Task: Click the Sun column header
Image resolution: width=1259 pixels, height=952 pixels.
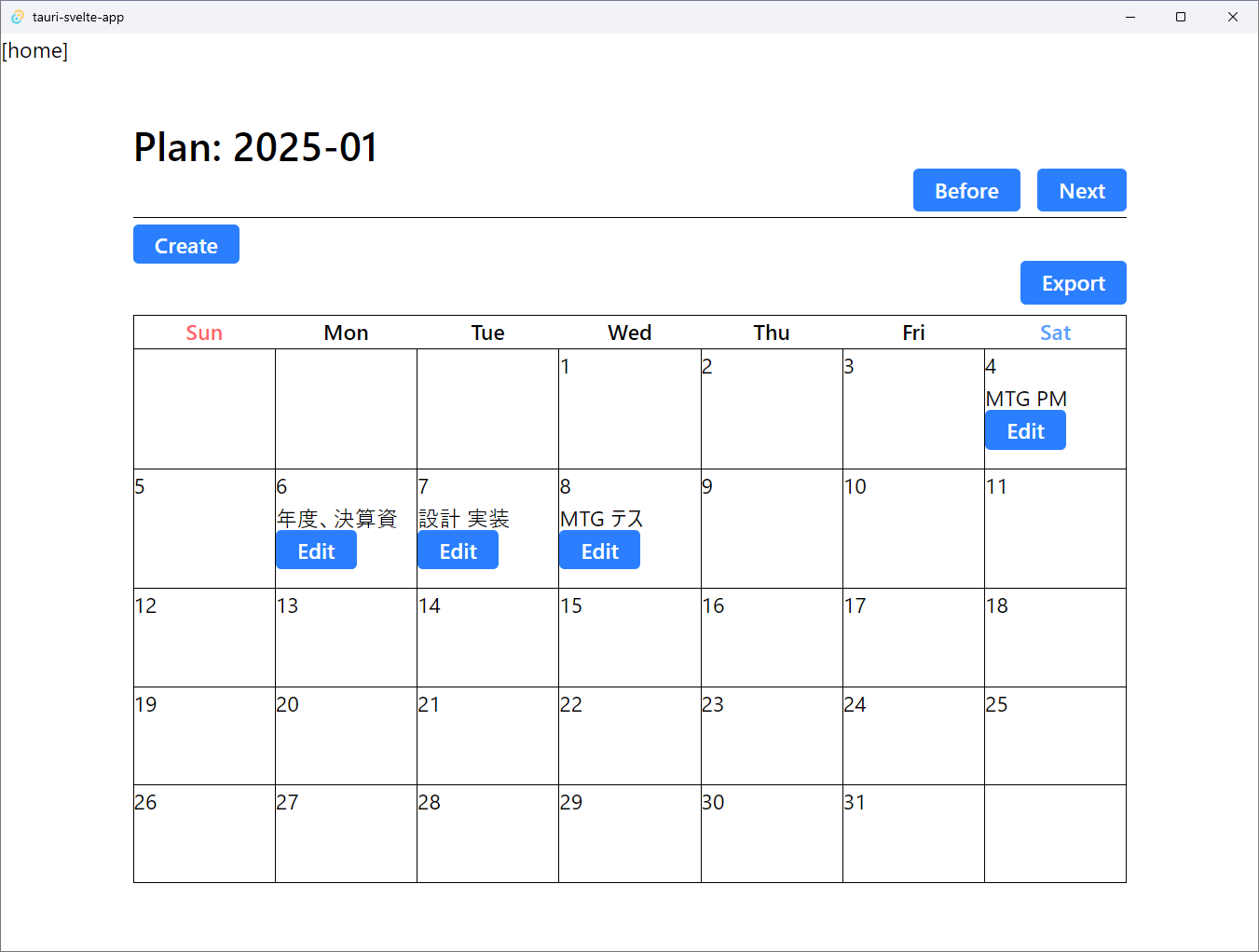Action: click(x=204, y=333)
